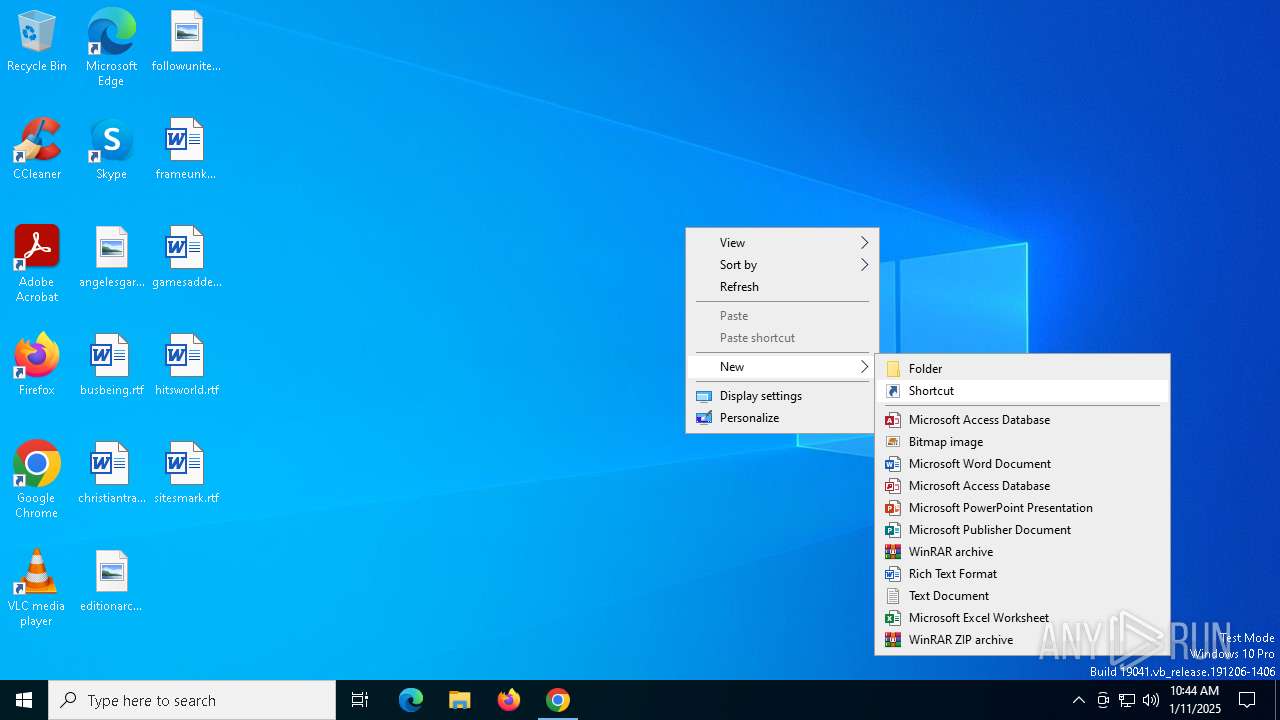Select the editionarc image file icon

(x=112, y=582)
